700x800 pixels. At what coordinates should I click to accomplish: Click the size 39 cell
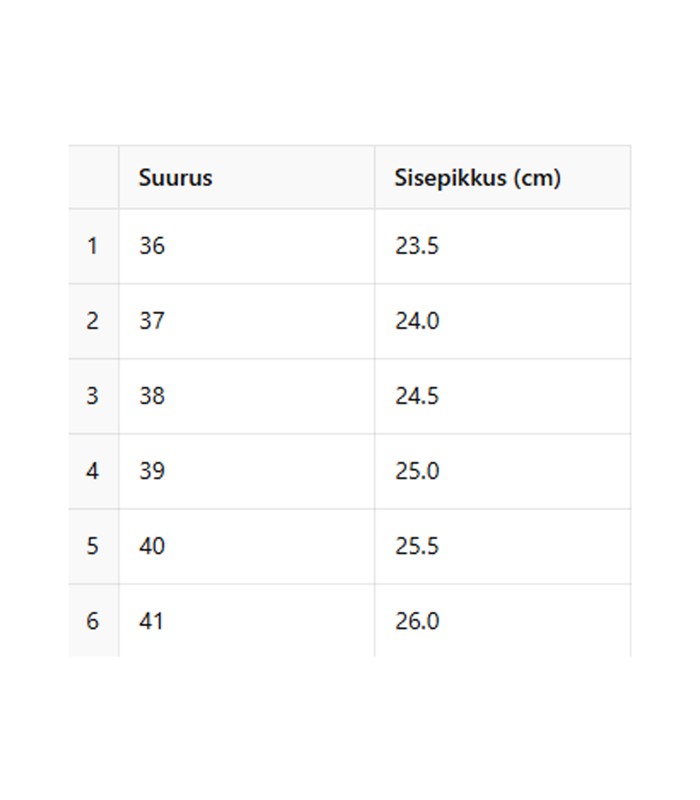pos(246,471)
